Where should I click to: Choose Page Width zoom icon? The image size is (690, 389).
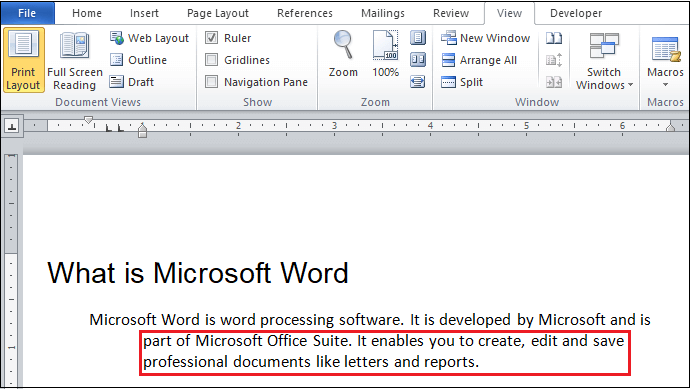(x=418, y=81)
